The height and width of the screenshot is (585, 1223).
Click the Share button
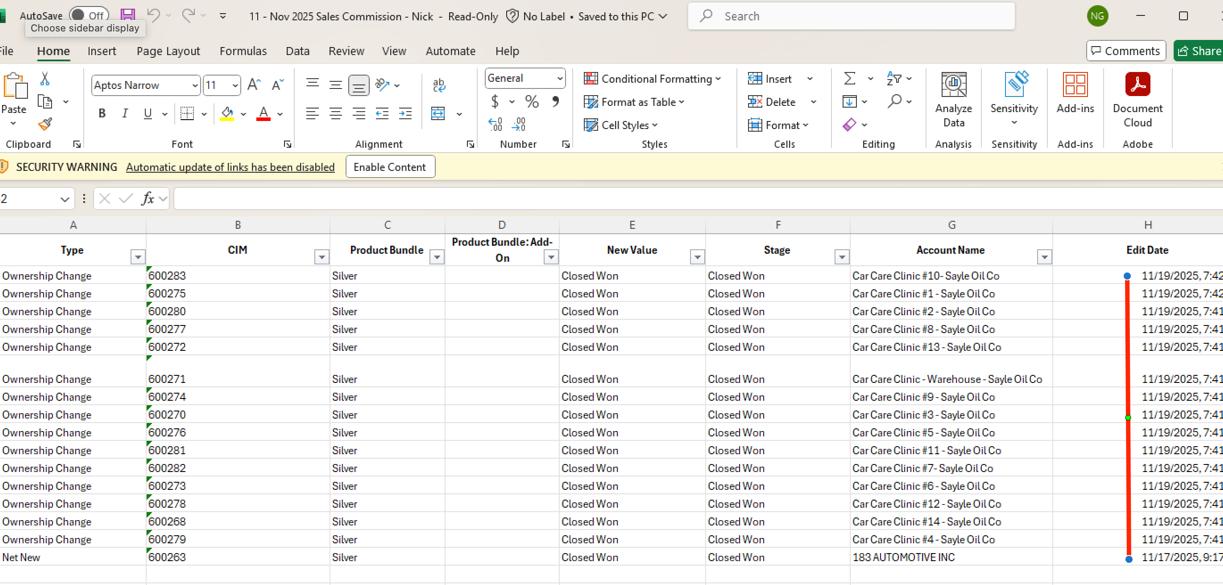(1198, 51)
